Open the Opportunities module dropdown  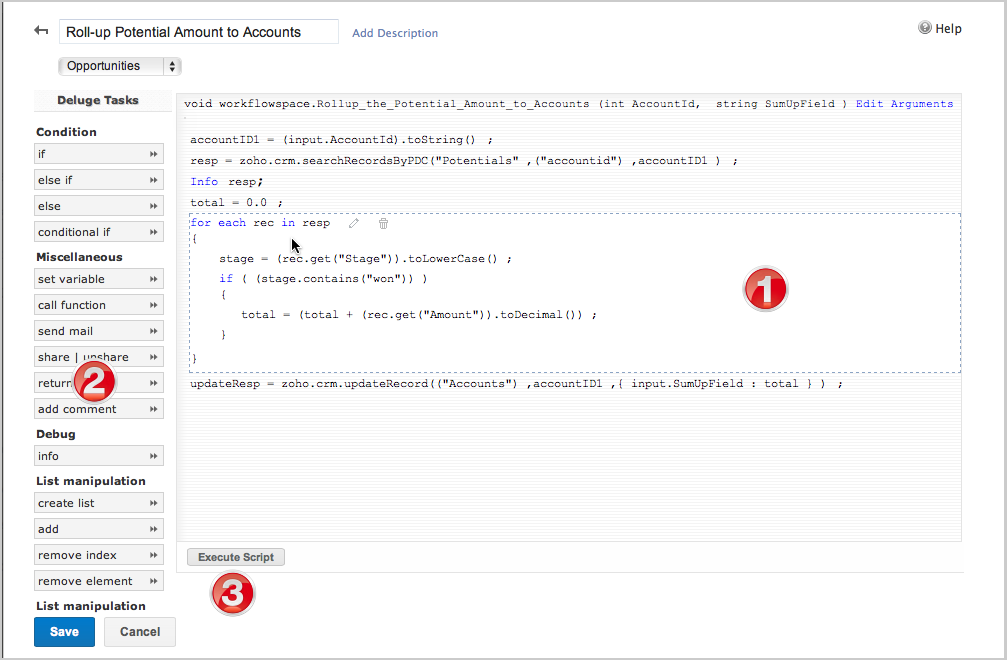[x=120, y=66]
